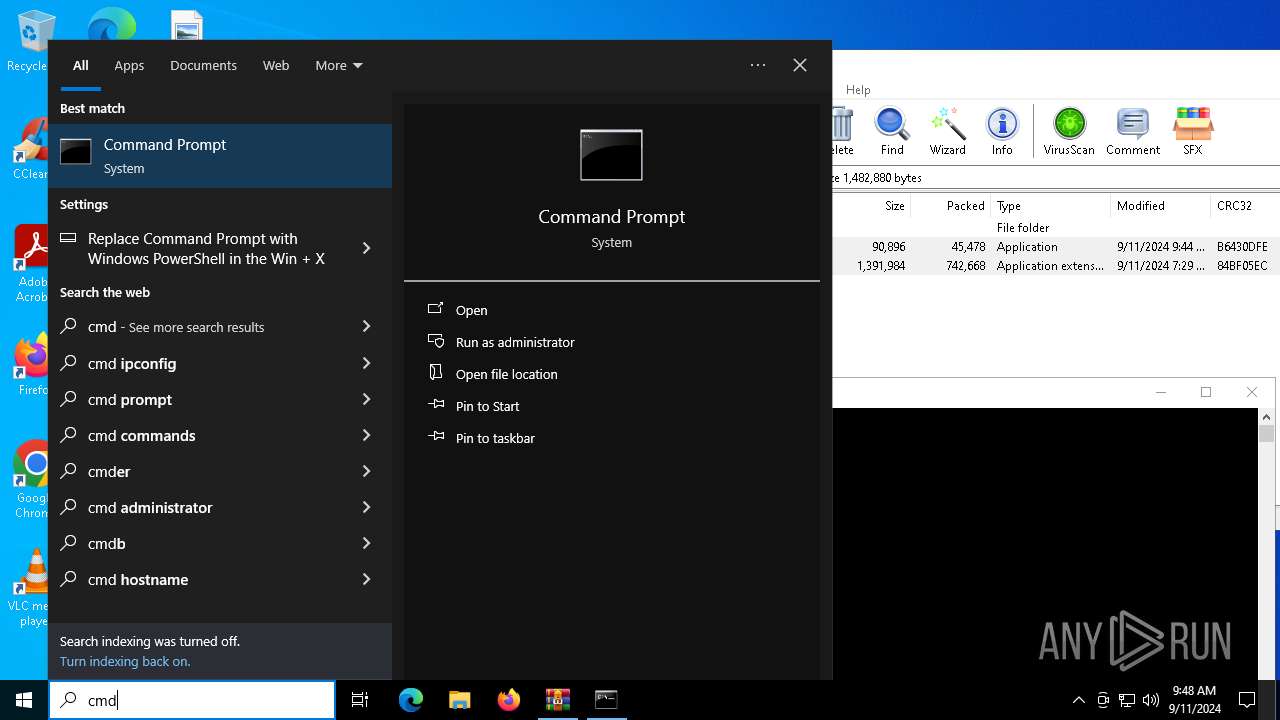Open the Google Chrome desktop shortcut

click(32, 480)
